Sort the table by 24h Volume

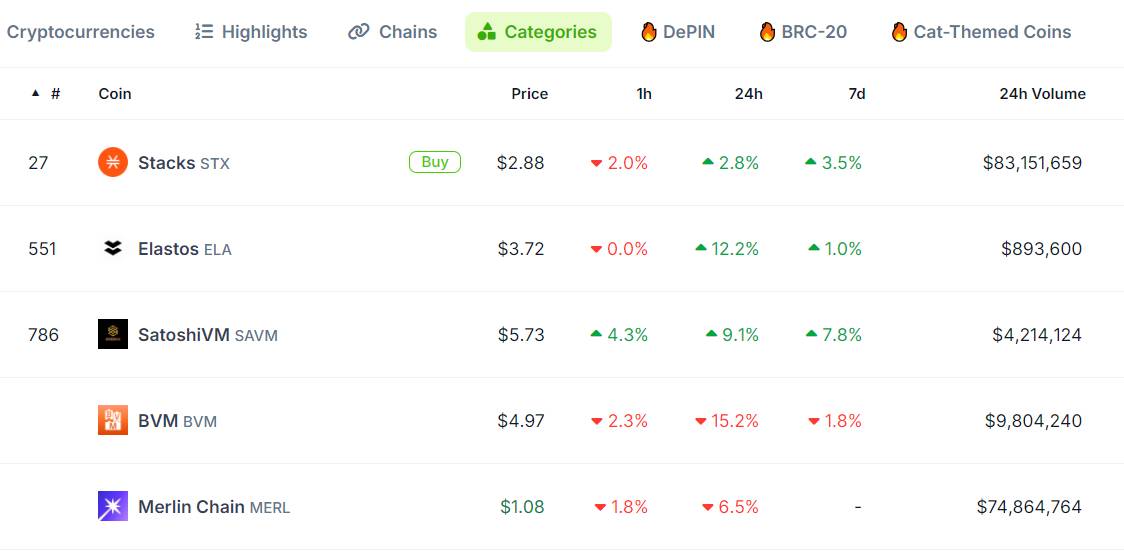point(1042,94)
